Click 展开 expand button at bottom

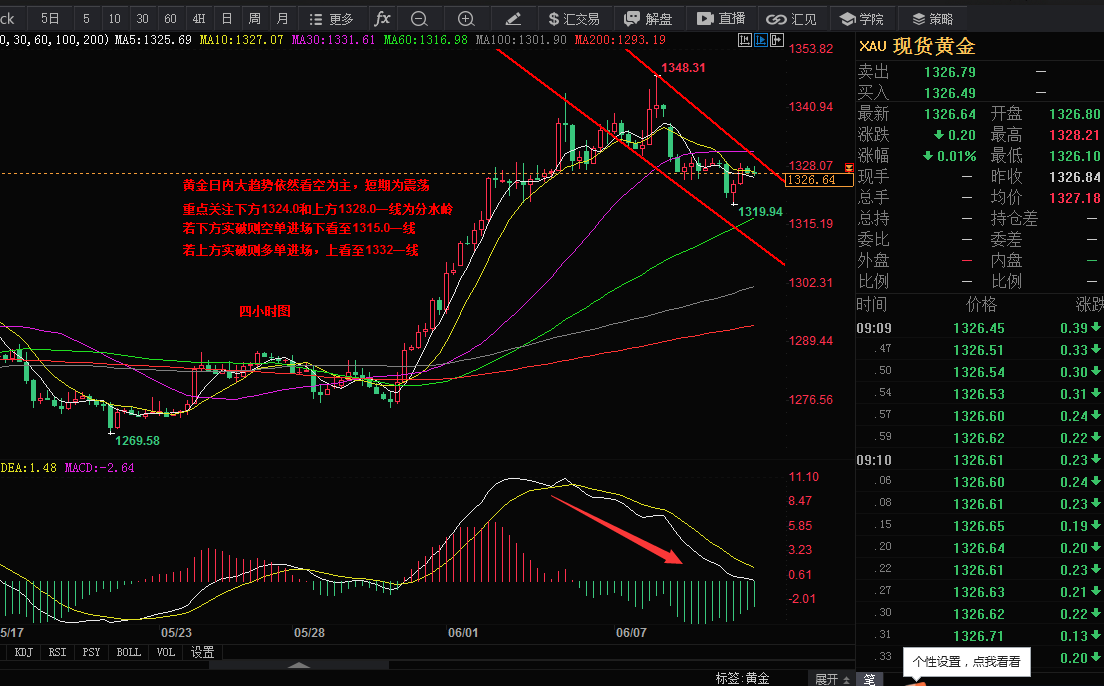click(x=832, y=679)
